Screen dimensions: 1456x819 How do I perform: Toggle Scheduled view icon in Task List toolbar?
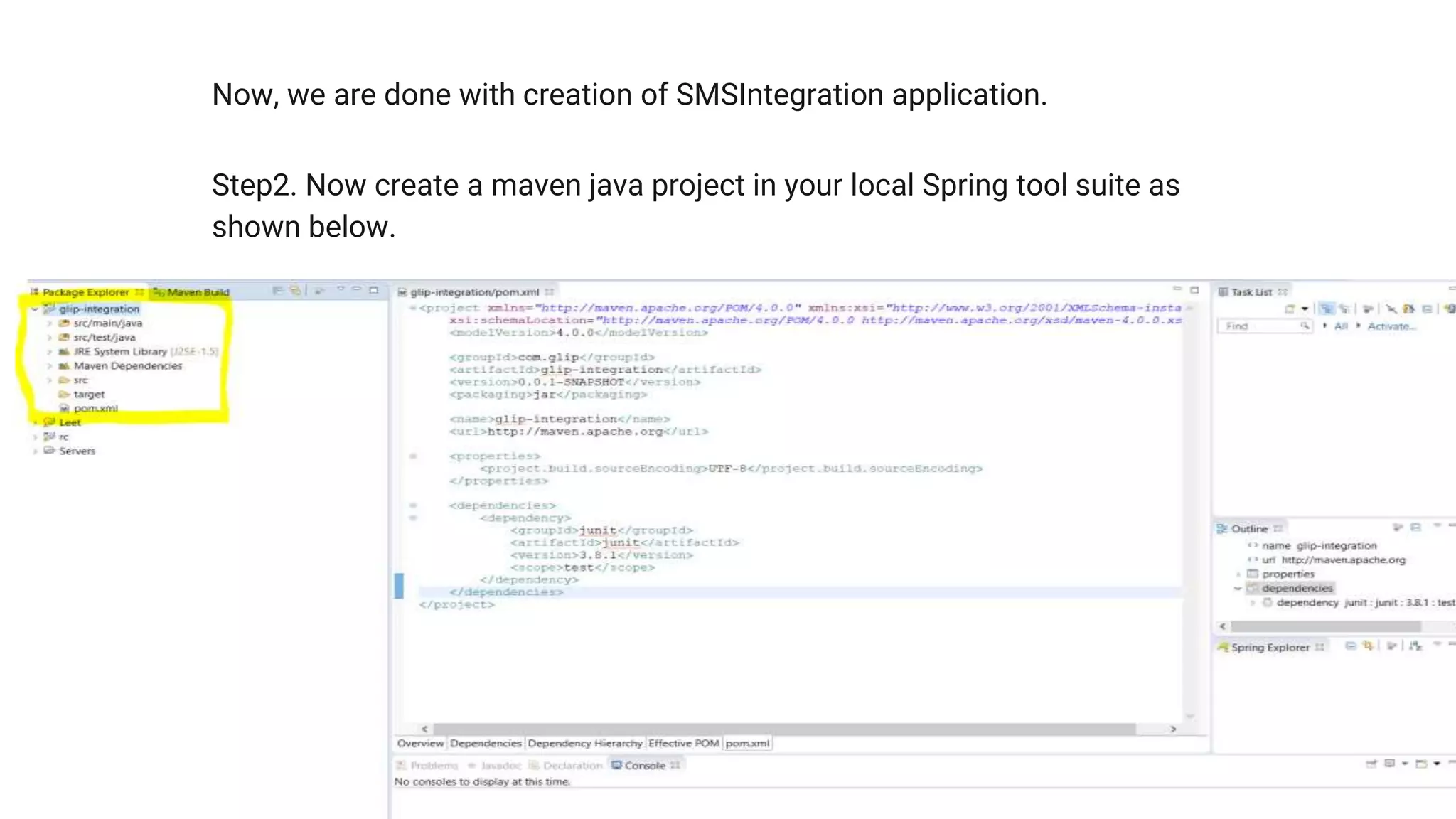pyautogui.click(x=1344, y=309)
